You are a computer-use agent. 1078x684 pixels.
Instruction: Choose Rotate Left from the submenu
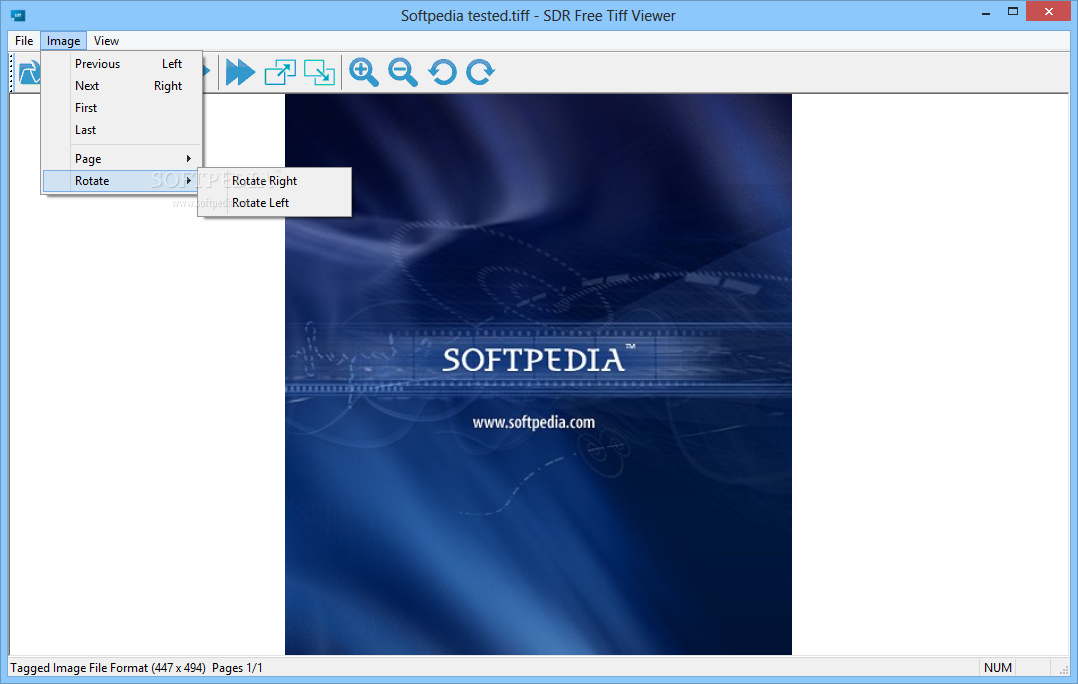[x=274, y=203]
